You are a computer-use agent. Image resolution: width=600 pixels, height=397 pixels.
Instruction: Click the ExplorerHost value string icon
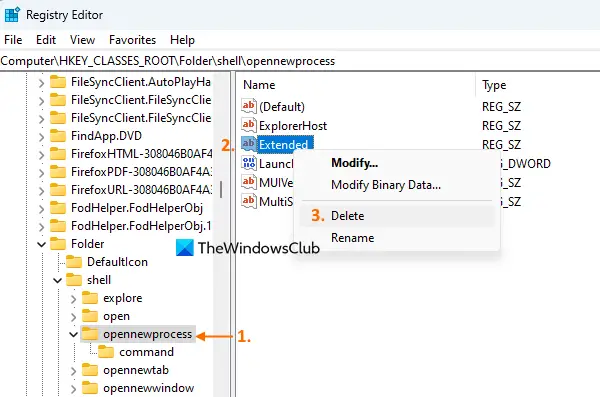(249, 125)
